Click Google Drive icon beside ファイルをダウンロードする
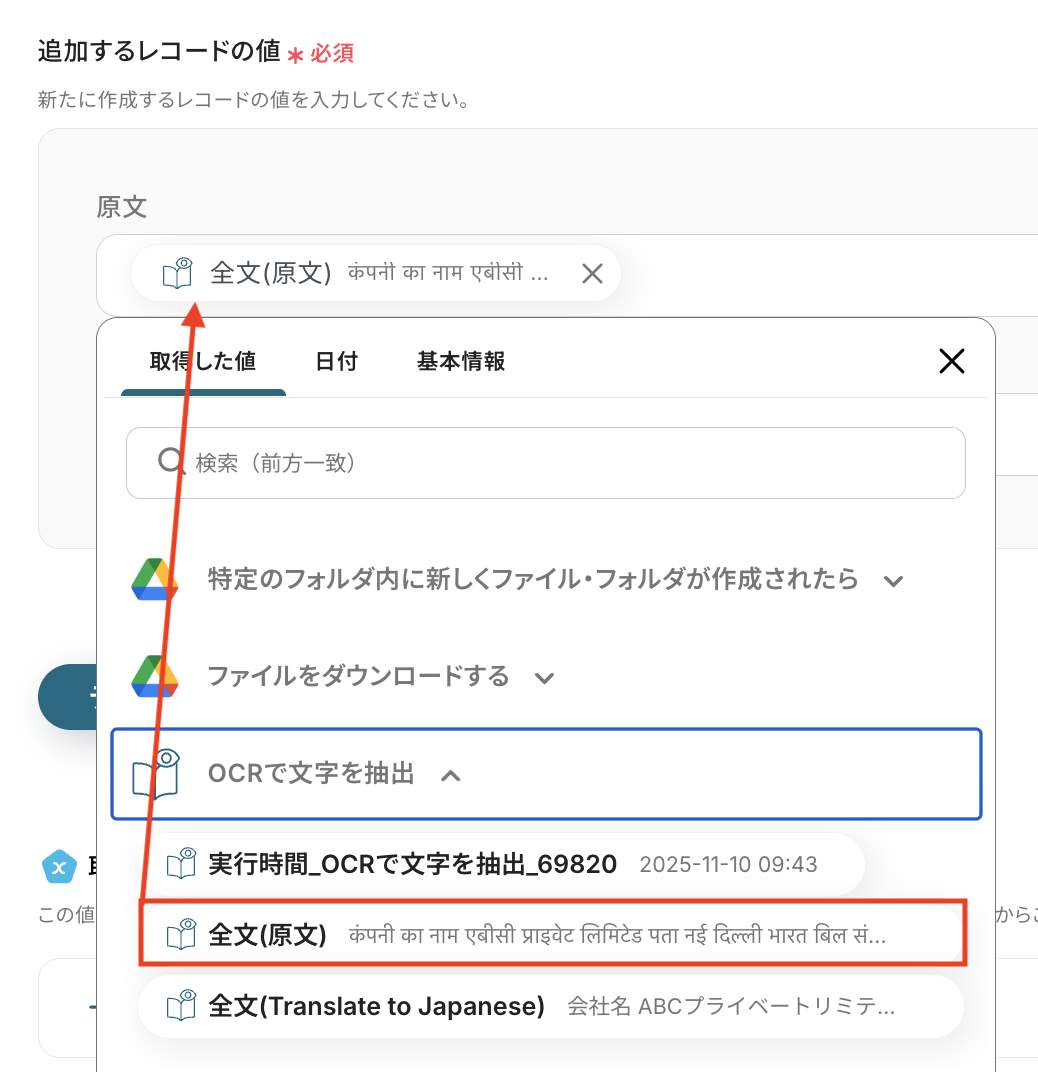The height and width of the screenshot is (1072, 1038). point(154,677)
